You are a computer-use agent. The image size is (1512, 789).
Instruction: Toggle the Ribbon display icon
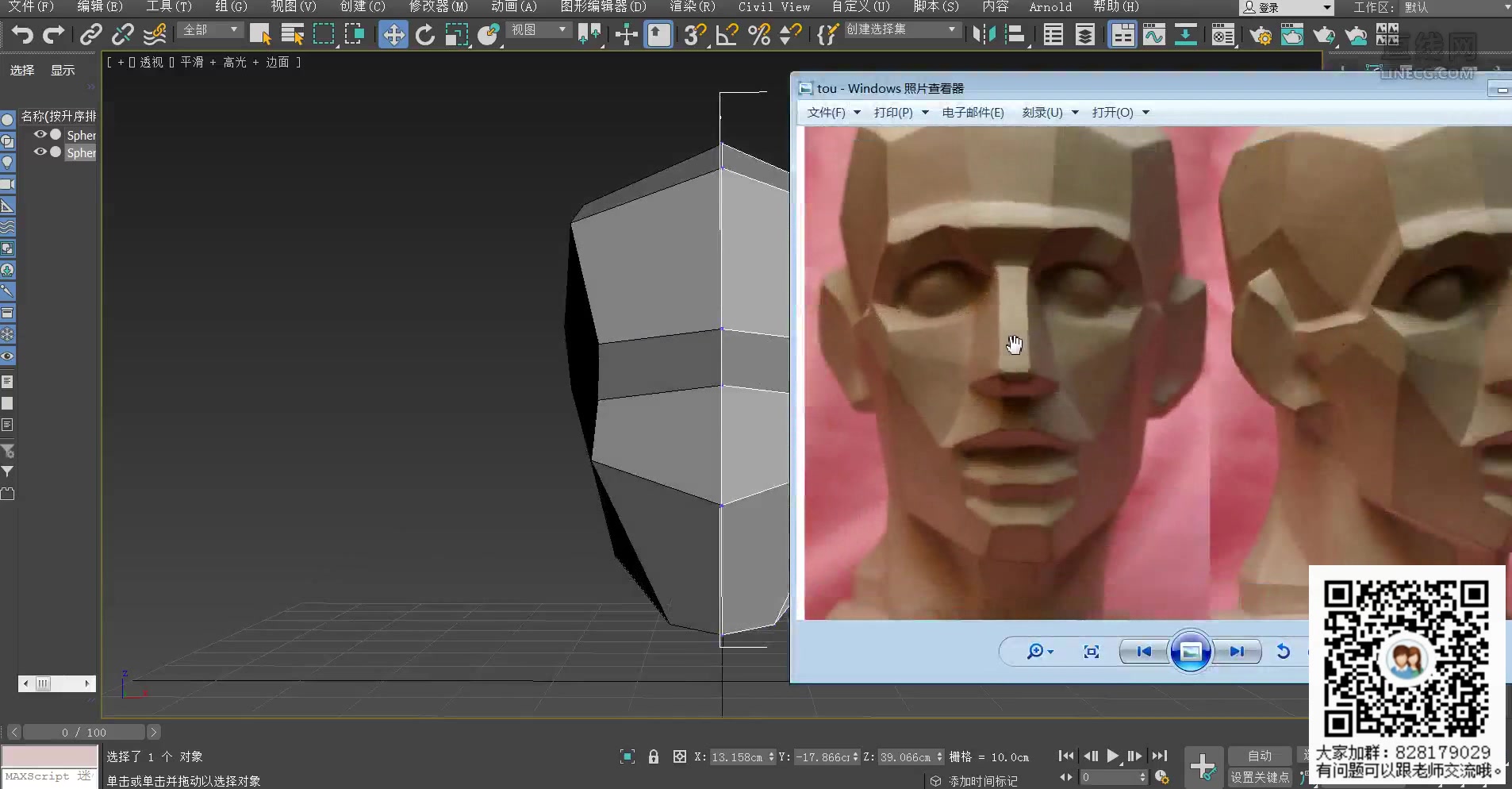1122,35
